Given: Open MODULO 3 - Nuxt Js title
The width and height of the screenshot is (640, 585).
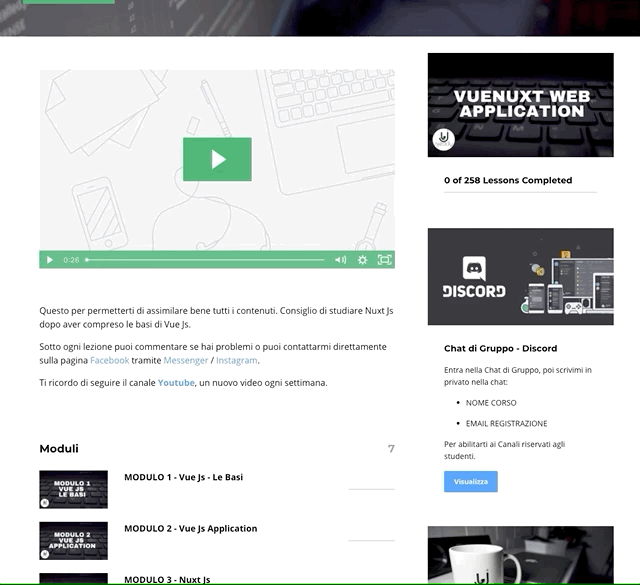Looking at the screenshot, I should click(x=167, y=580).
